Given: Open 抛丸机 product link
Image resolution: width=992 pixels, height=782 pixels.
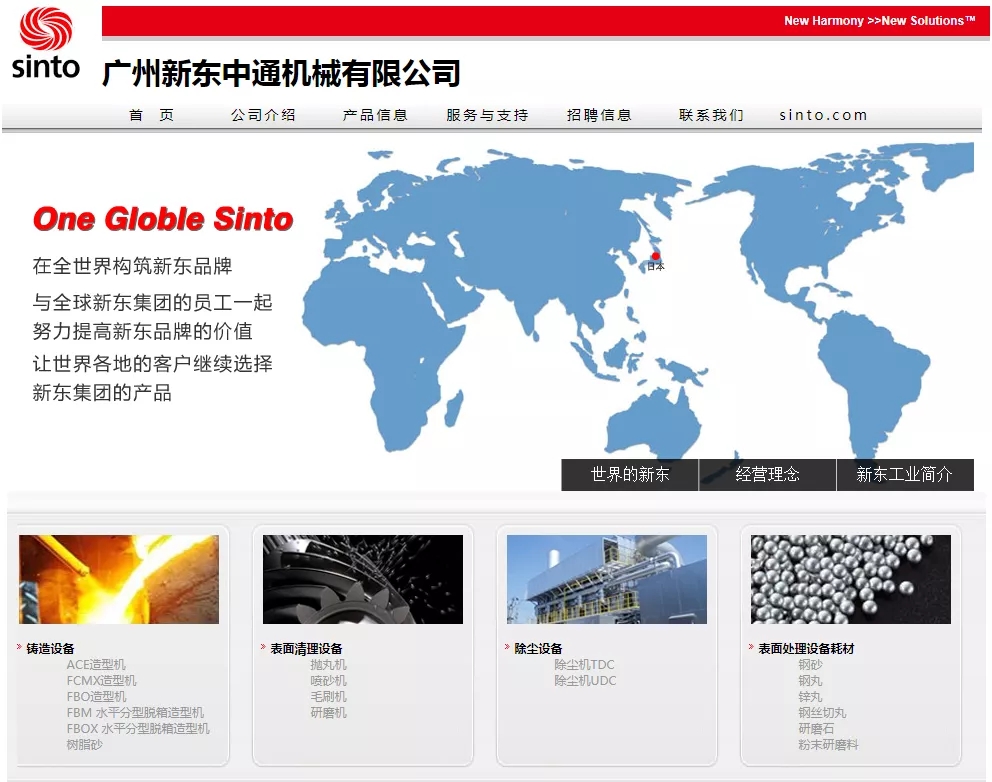Looking at the screenshot, I should coord(328,665).
